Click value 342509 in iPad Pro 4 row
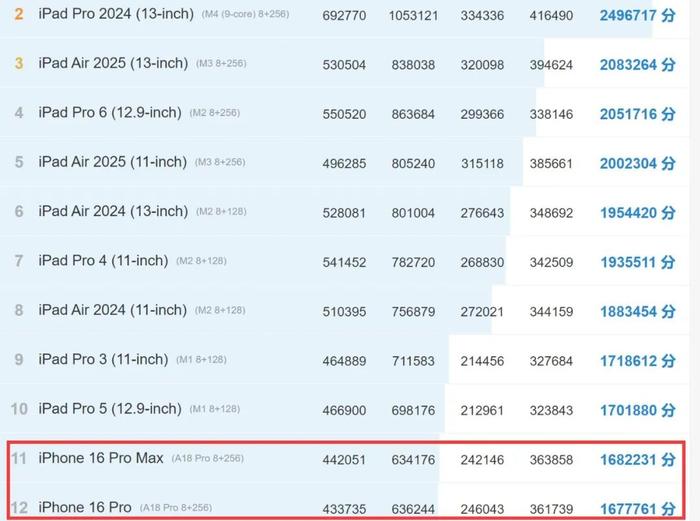Screen dimensions: 700x521 (551, 263)
